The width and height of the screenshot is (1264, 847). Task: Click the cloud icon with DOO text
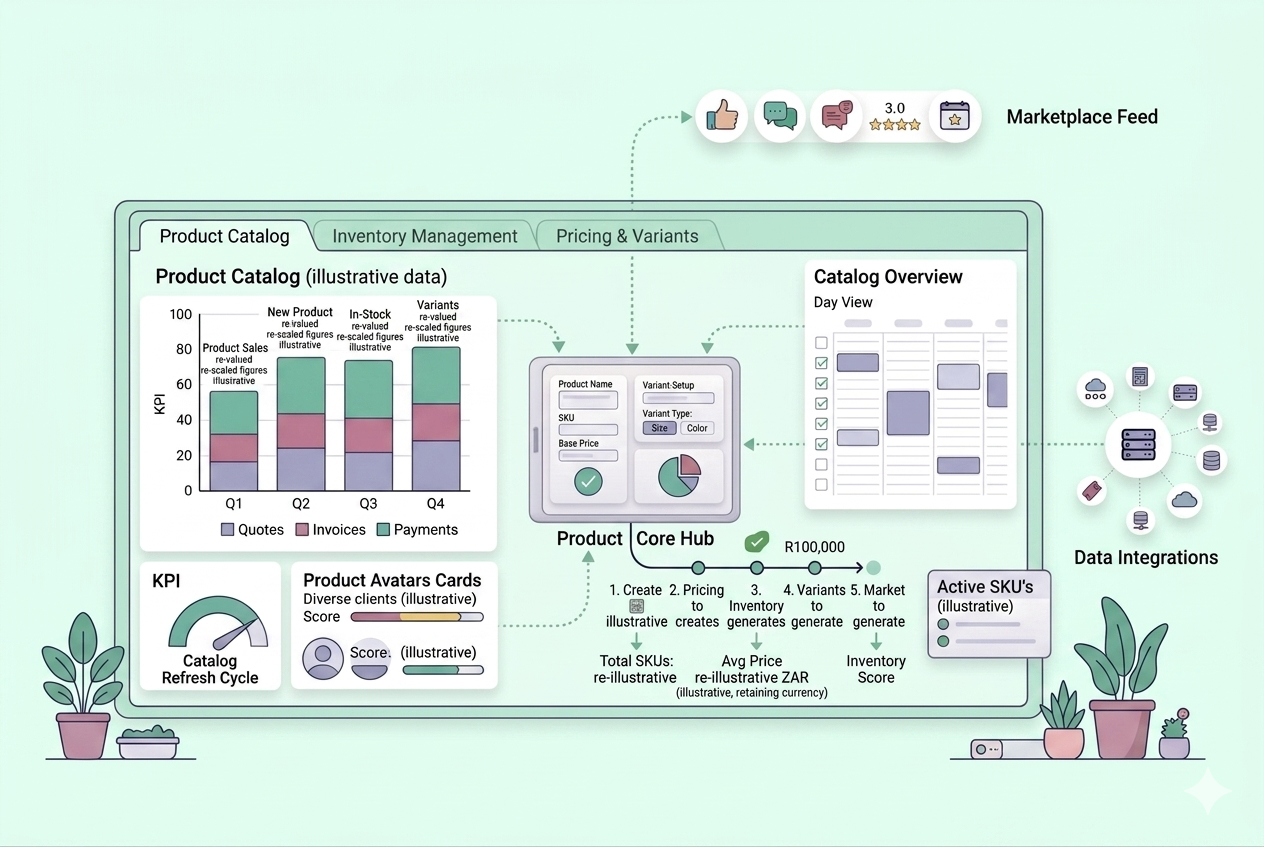[x=1094, y=389]
